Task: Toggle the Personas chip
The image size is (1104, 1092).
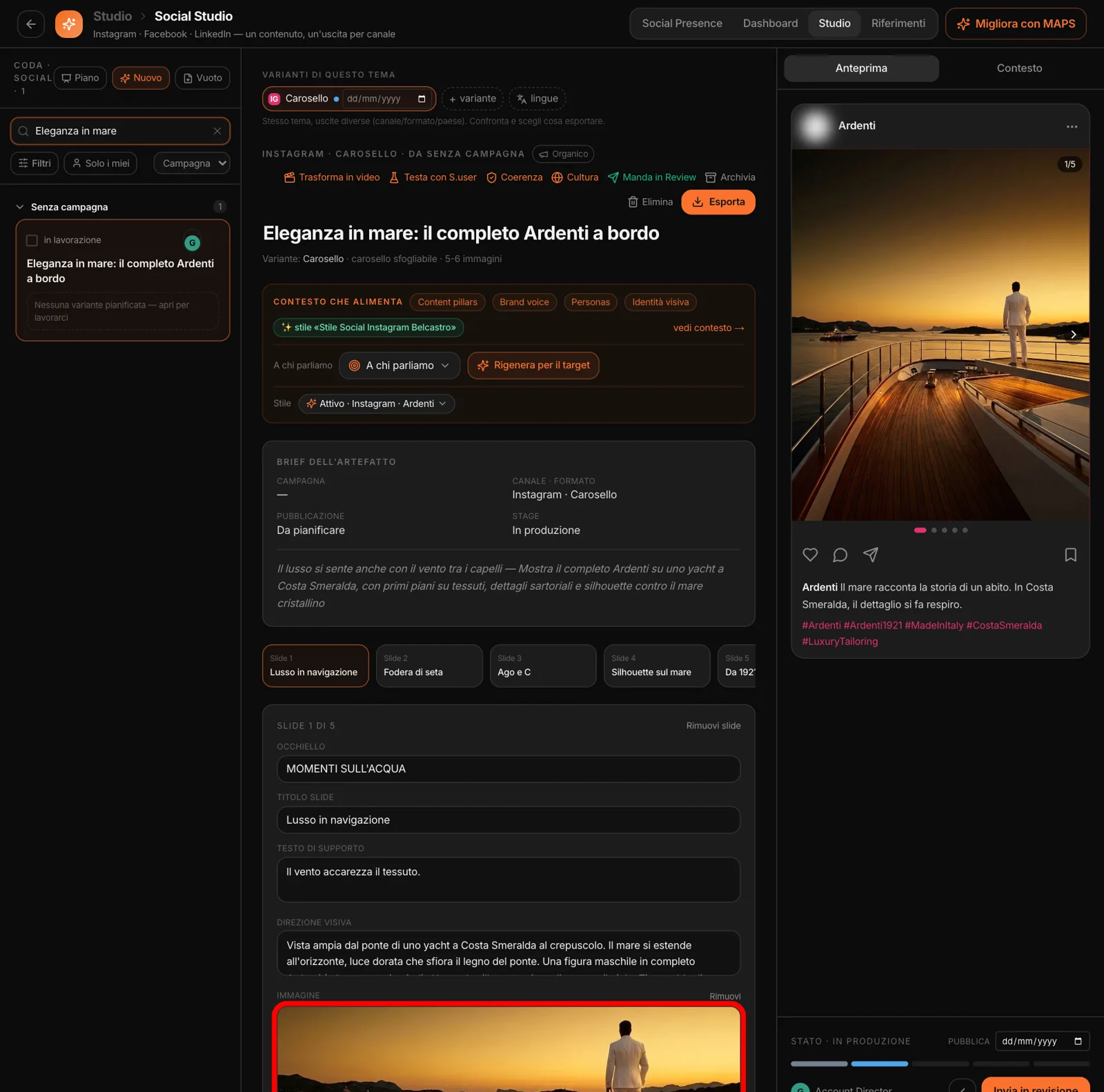Action: pyautogui.click(x=591, y=302)
